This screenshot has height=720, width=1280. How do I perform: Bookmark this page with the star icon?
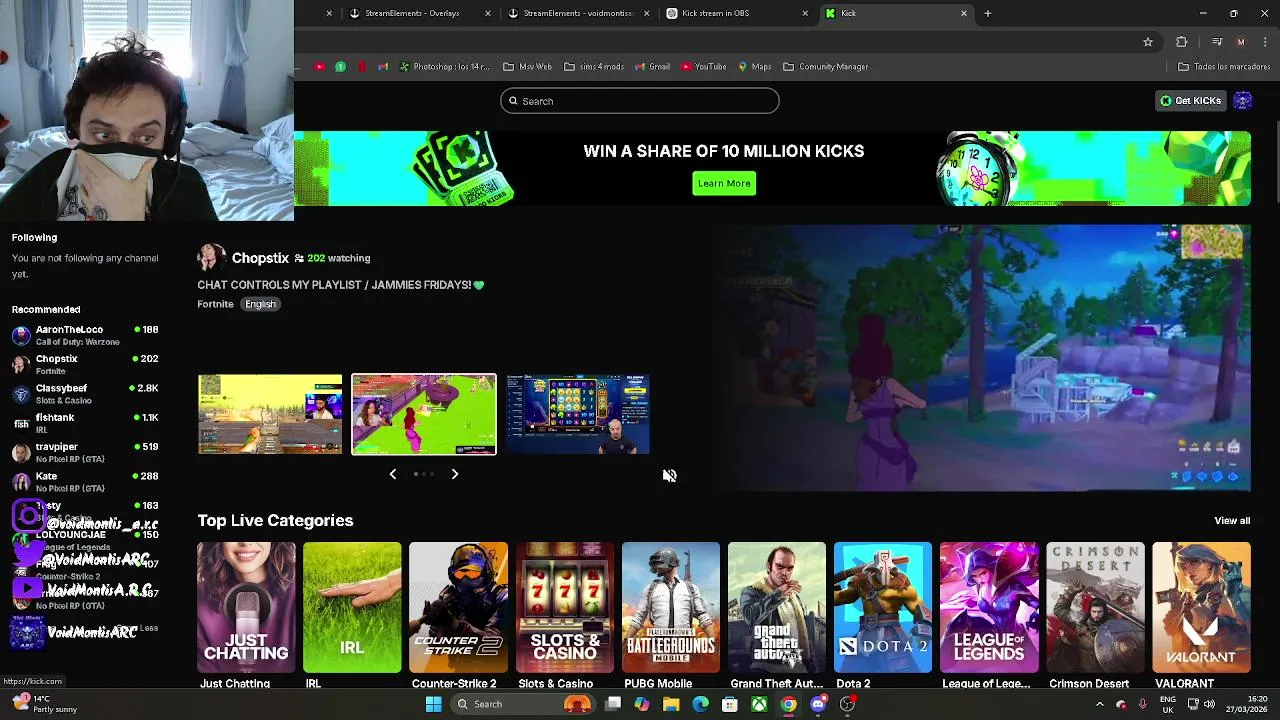pos(1148,42)
